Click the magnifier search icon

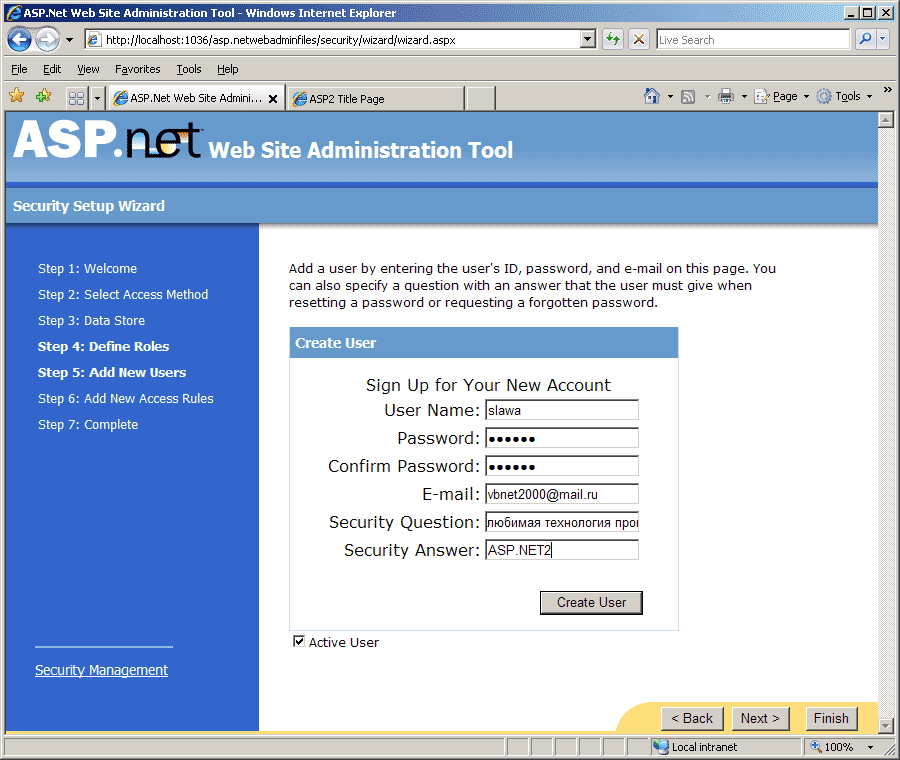865,39
